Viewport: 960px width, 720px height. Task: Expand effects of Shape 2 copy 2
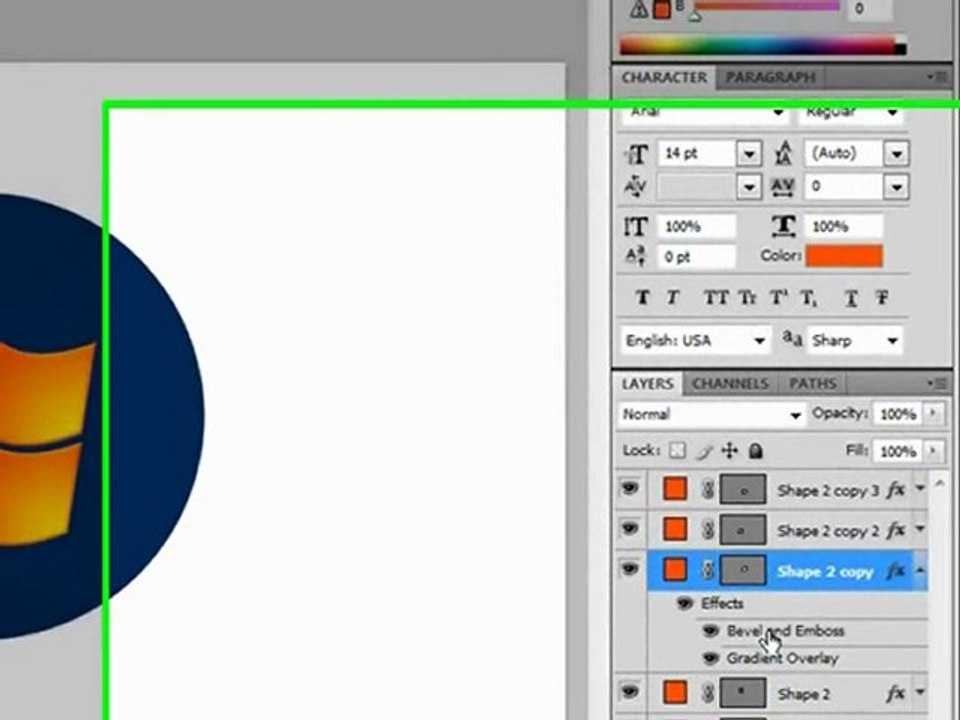click(920, 529)
